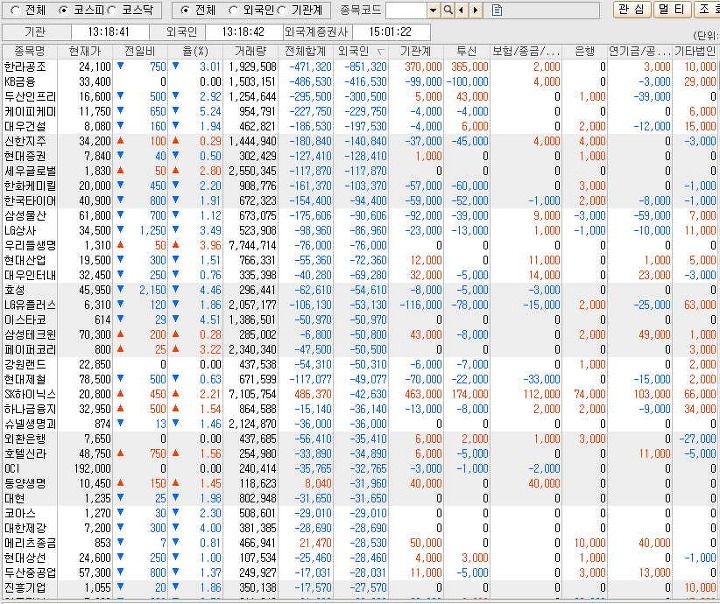Select the 강원랜드 stock row name

tap(25, 364)
